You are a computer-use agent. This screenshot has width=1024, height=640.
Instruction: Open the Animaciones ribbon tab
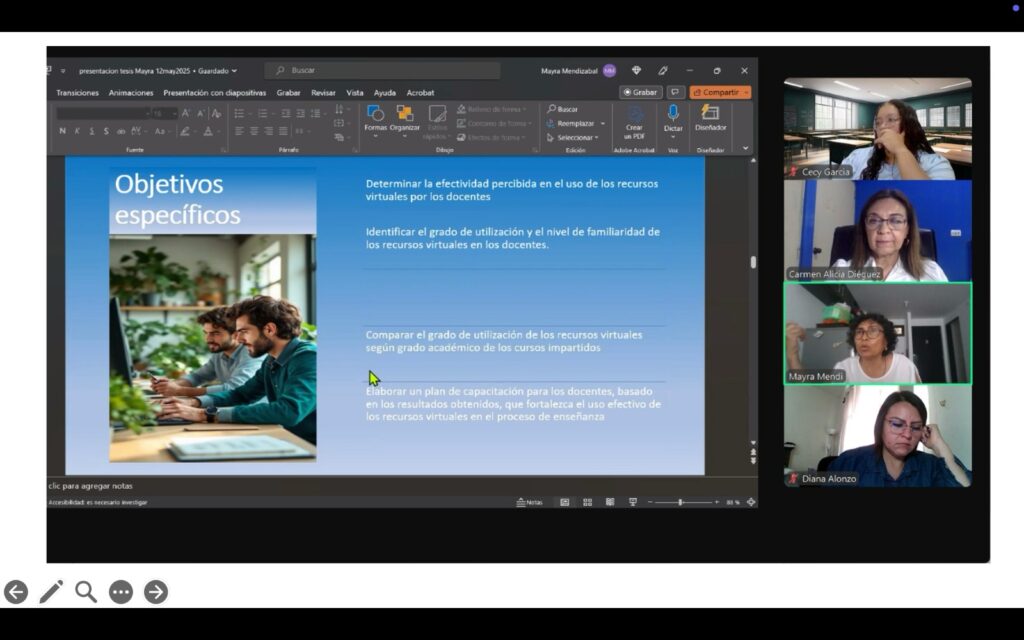tap(131, 93)
